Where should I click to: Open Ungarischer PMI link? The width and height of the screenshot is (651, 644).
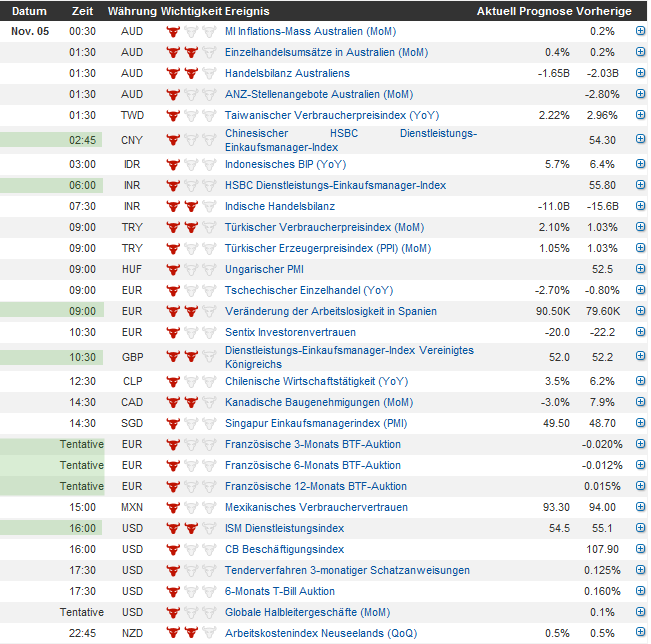264,269
